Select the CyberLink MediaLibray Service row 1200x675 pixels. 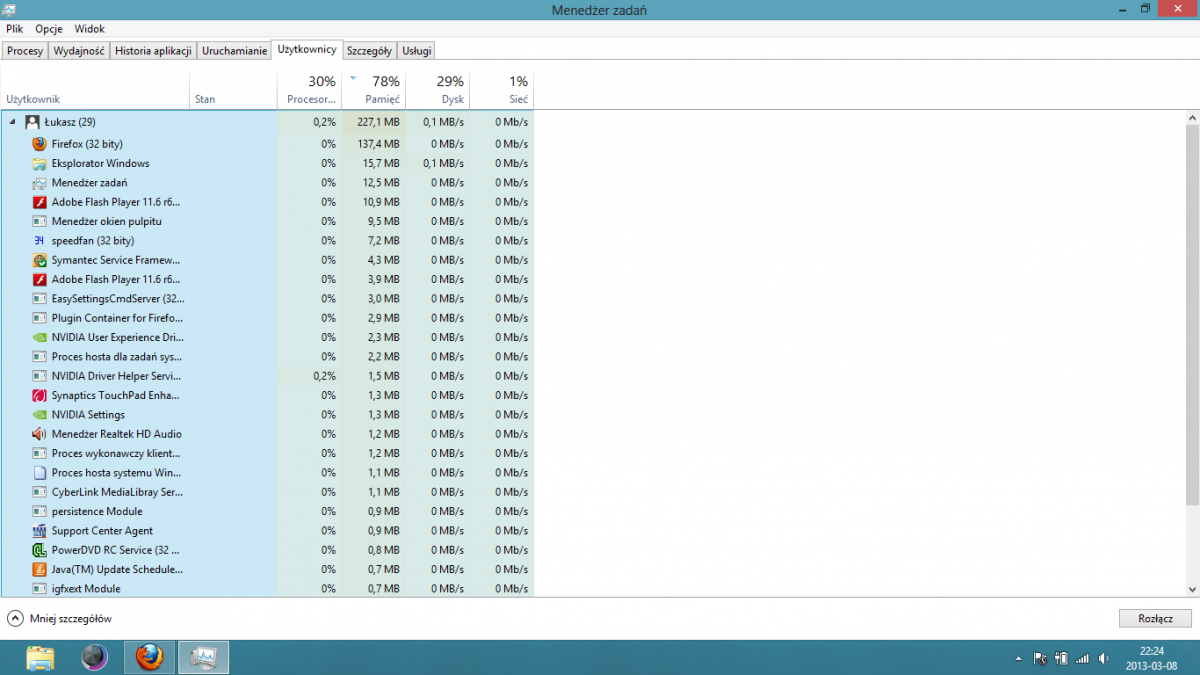[267, 492]
